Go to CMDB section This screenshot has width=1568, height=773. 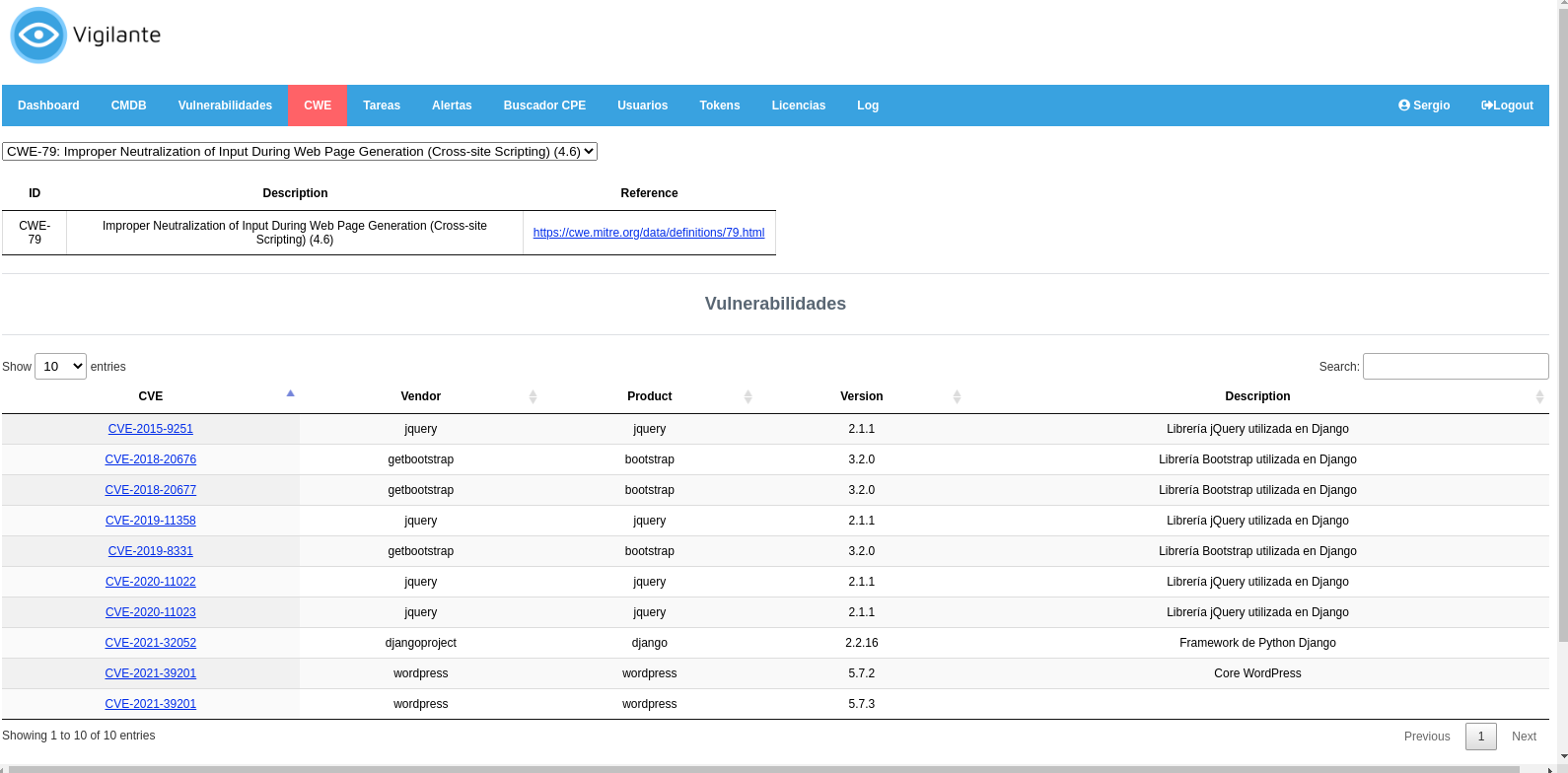pos(129,105)
